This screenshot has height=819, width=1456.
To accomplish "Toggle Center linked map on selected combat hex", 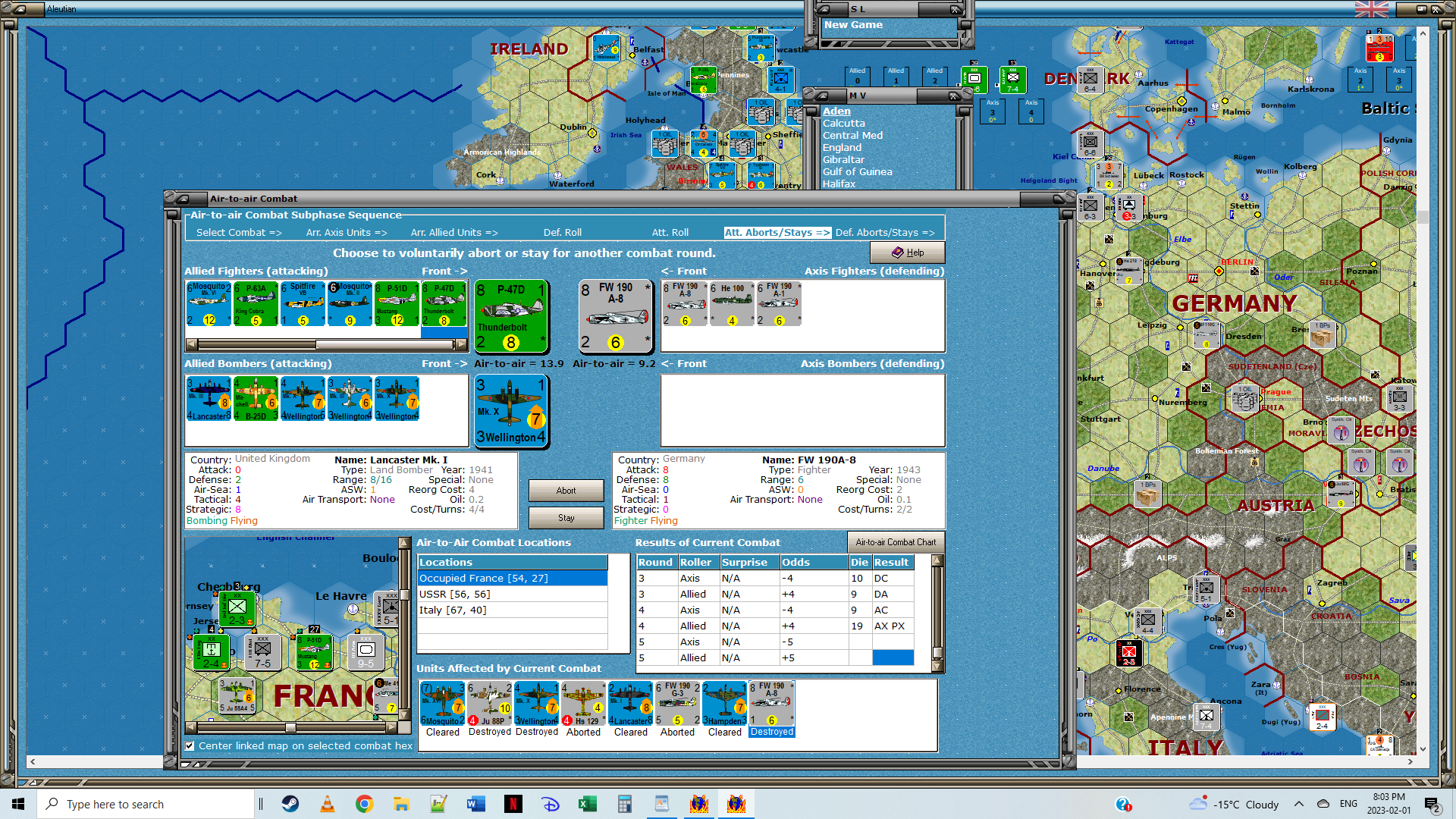I will click(190, 746).
